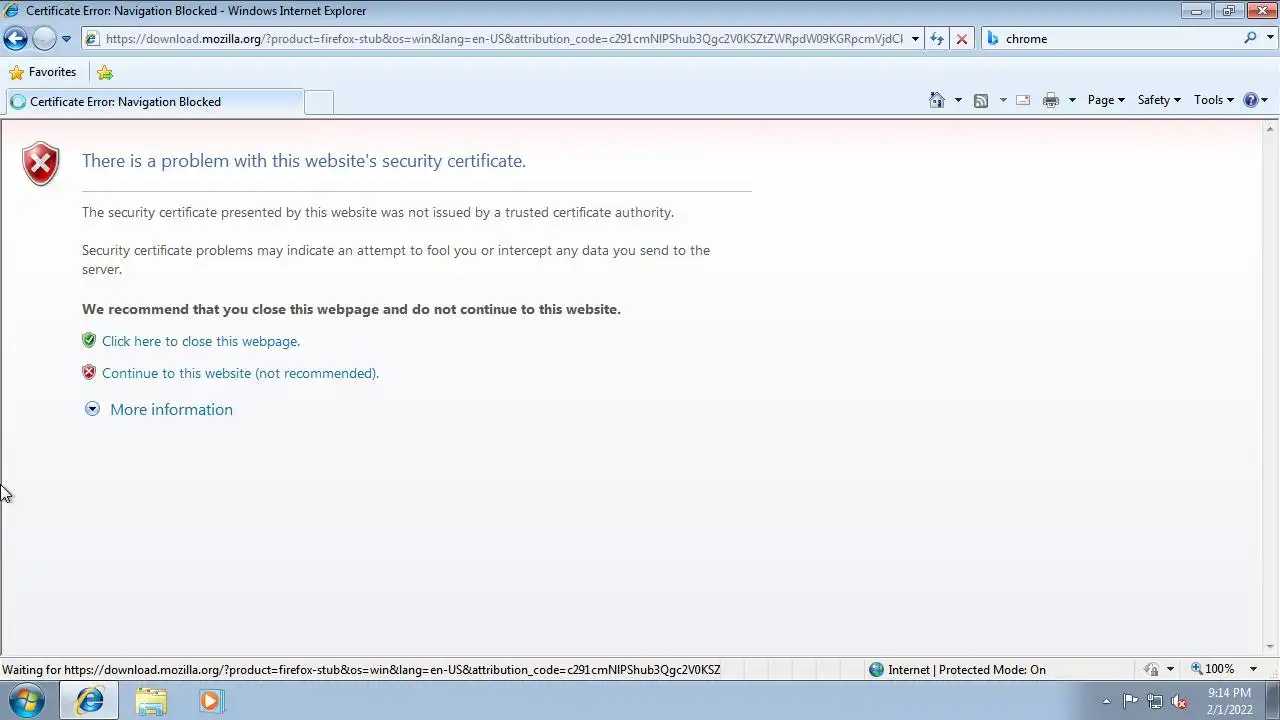Open the Favorites star button
1280x720 pixels.
(42, 72)
